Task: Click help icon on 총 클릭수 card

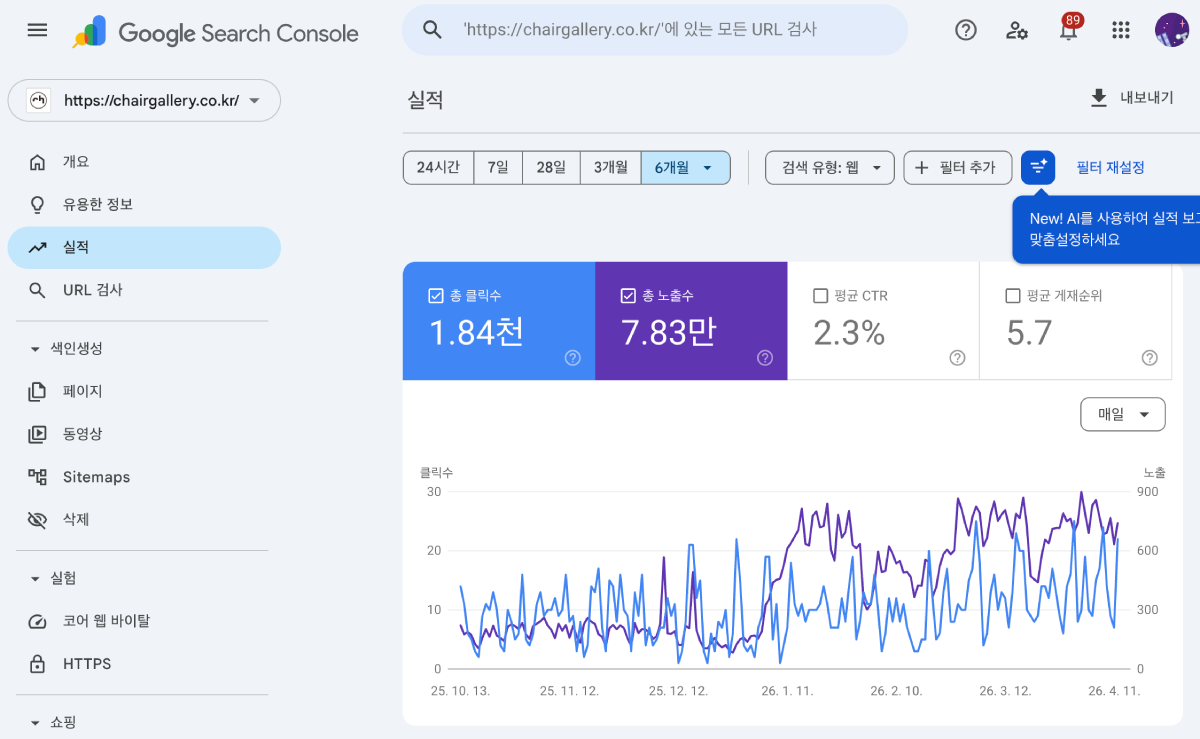Action: pos(572,358)
